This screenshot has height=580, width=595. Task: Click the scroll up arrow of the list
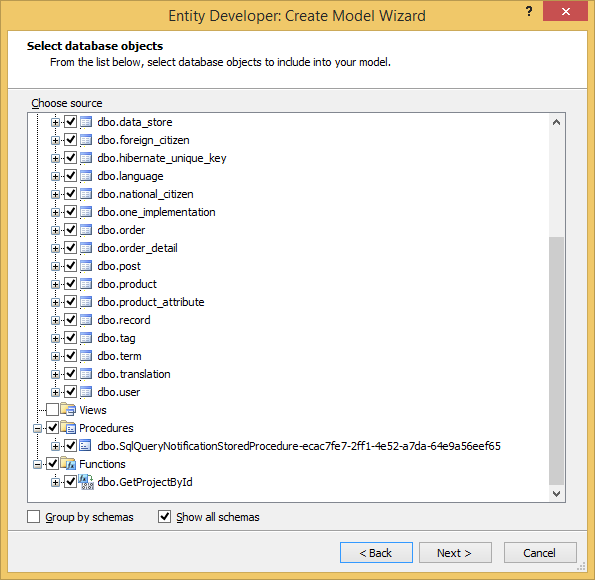[x=556, y=122]
